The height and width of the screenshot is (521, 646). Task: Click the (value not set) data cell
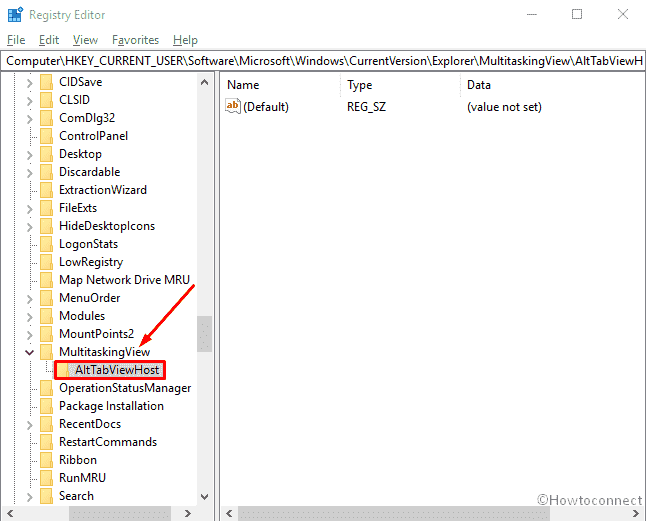[x=504, y=107]
